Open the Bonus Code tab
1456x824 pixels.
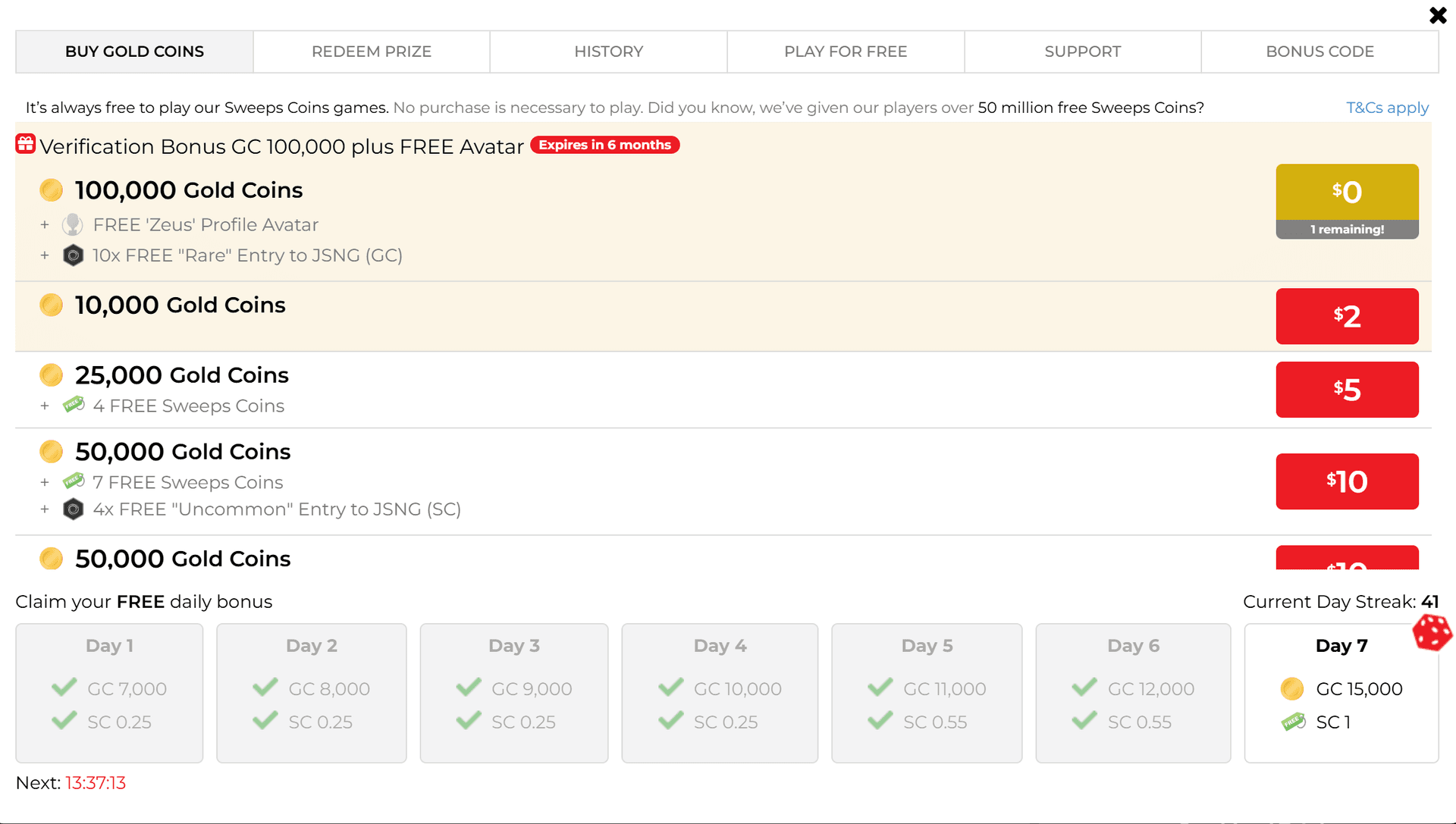pyautogui.click(x=1320, y=52)
